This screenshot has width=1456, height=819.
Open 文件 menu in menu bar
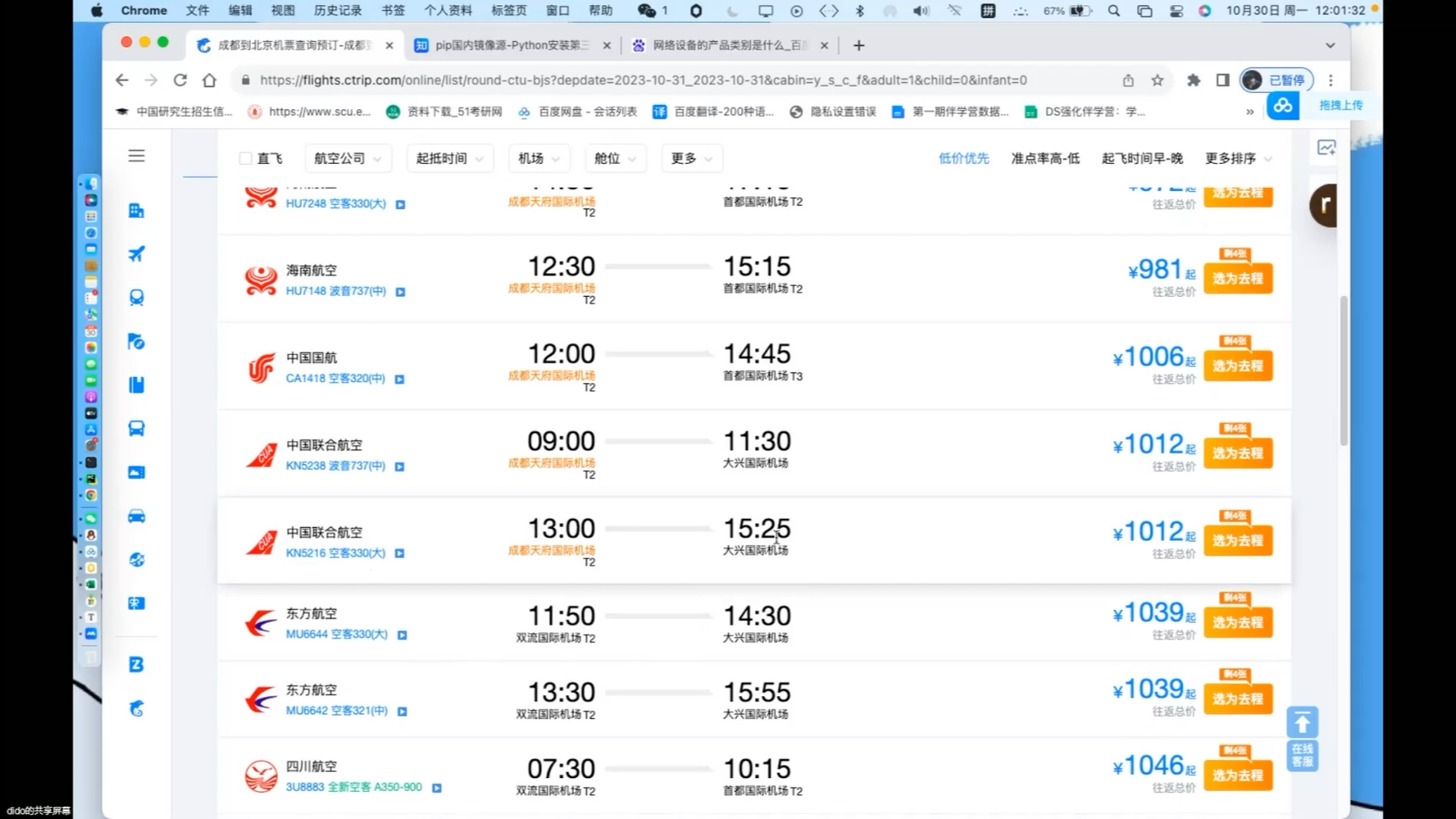click(197, 10)
